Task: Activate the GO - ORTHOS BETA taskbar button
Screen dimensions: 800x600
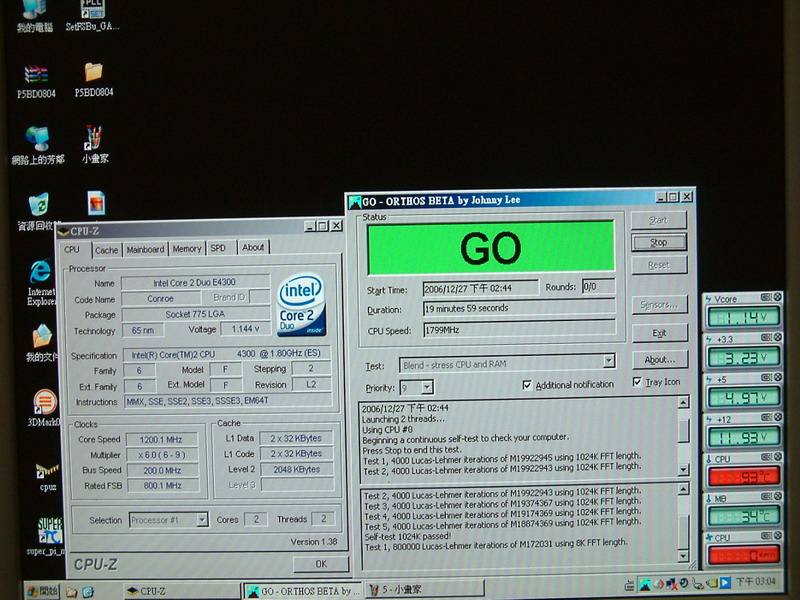Action: 303,591
